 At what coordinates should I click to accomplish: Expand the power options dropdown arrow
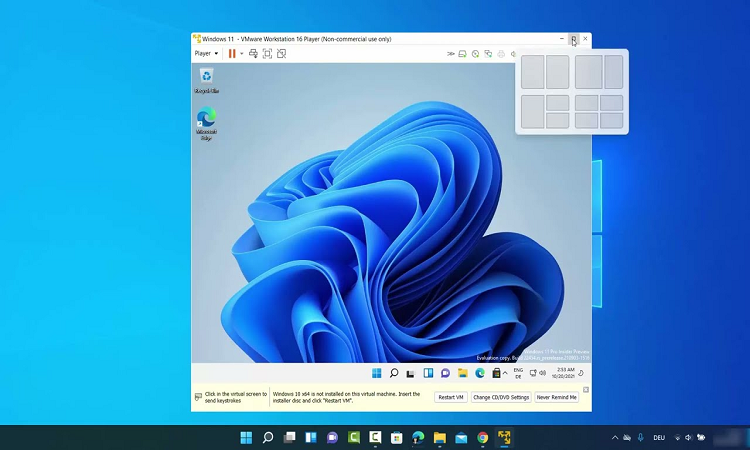[242, 53]
